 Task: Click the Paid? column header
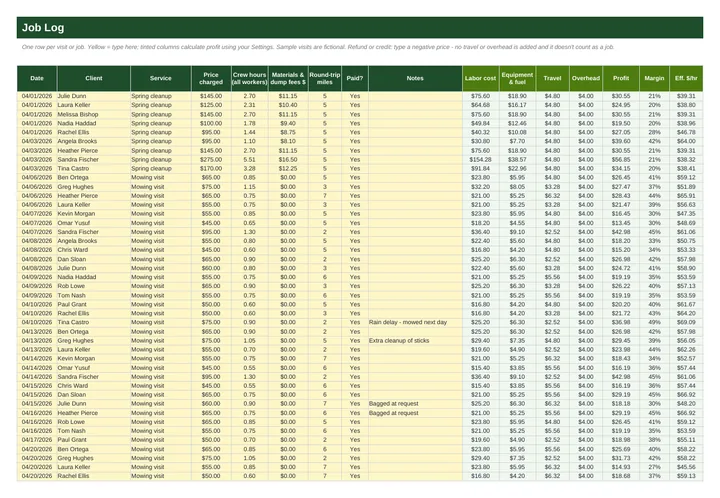tap(354, 78)
